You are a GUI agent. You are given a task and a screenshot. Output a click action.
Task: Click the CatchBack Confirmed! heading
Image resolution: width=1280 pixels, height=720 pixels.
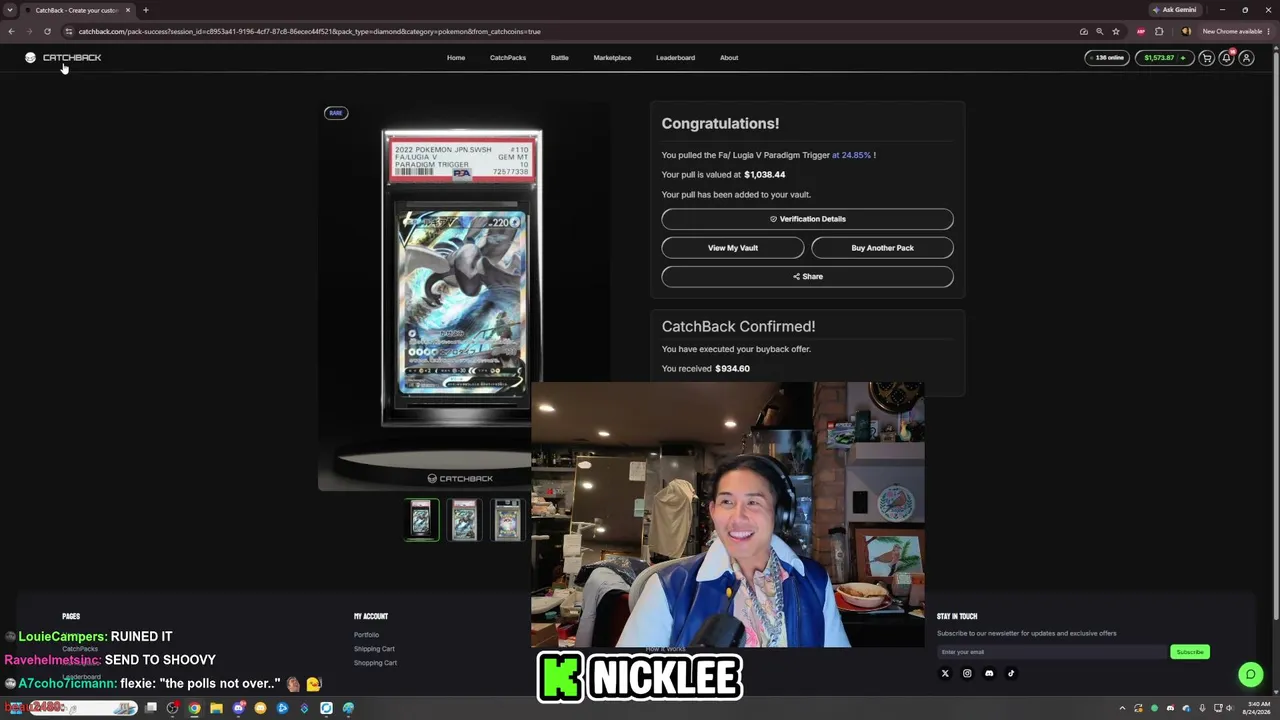click(x=738, y=327)
